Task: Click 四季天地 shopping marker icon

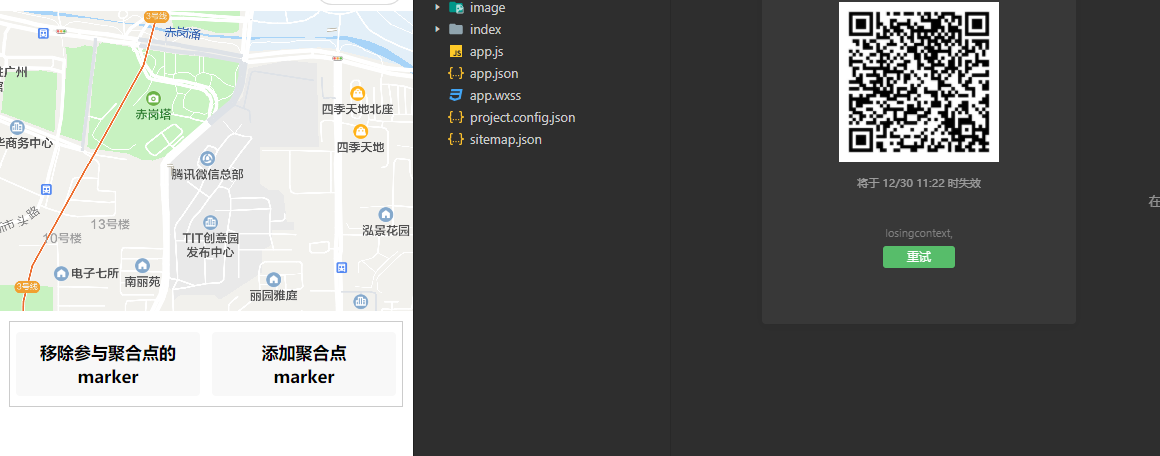Action: point(360,132)
